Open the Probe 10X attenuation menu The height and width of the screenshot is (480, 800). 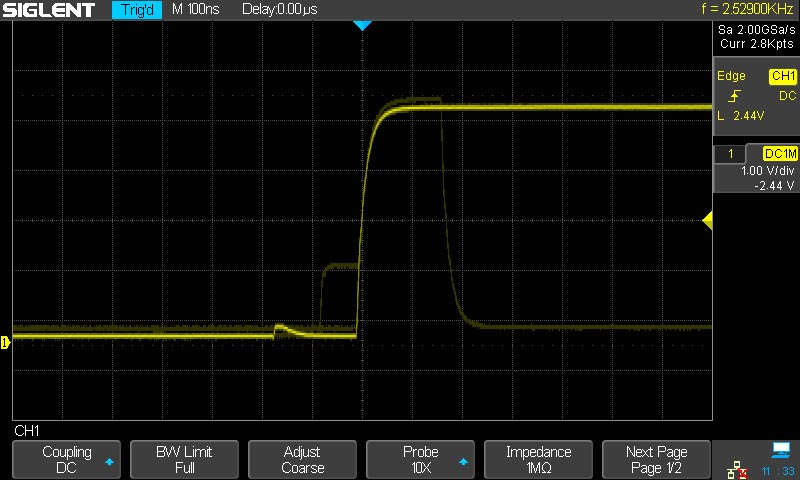click(420, 460)
